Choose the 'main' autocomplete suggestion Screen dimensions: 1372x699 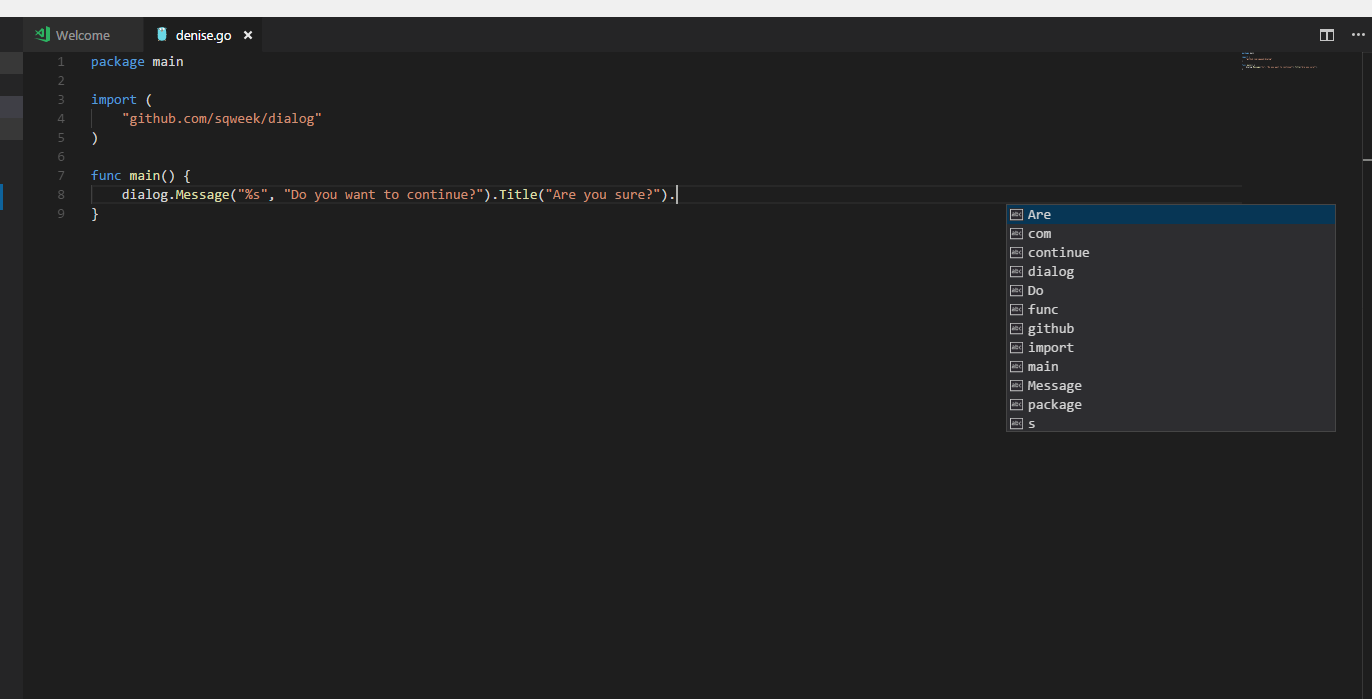pyautogui.click(x=1170, y=366)
